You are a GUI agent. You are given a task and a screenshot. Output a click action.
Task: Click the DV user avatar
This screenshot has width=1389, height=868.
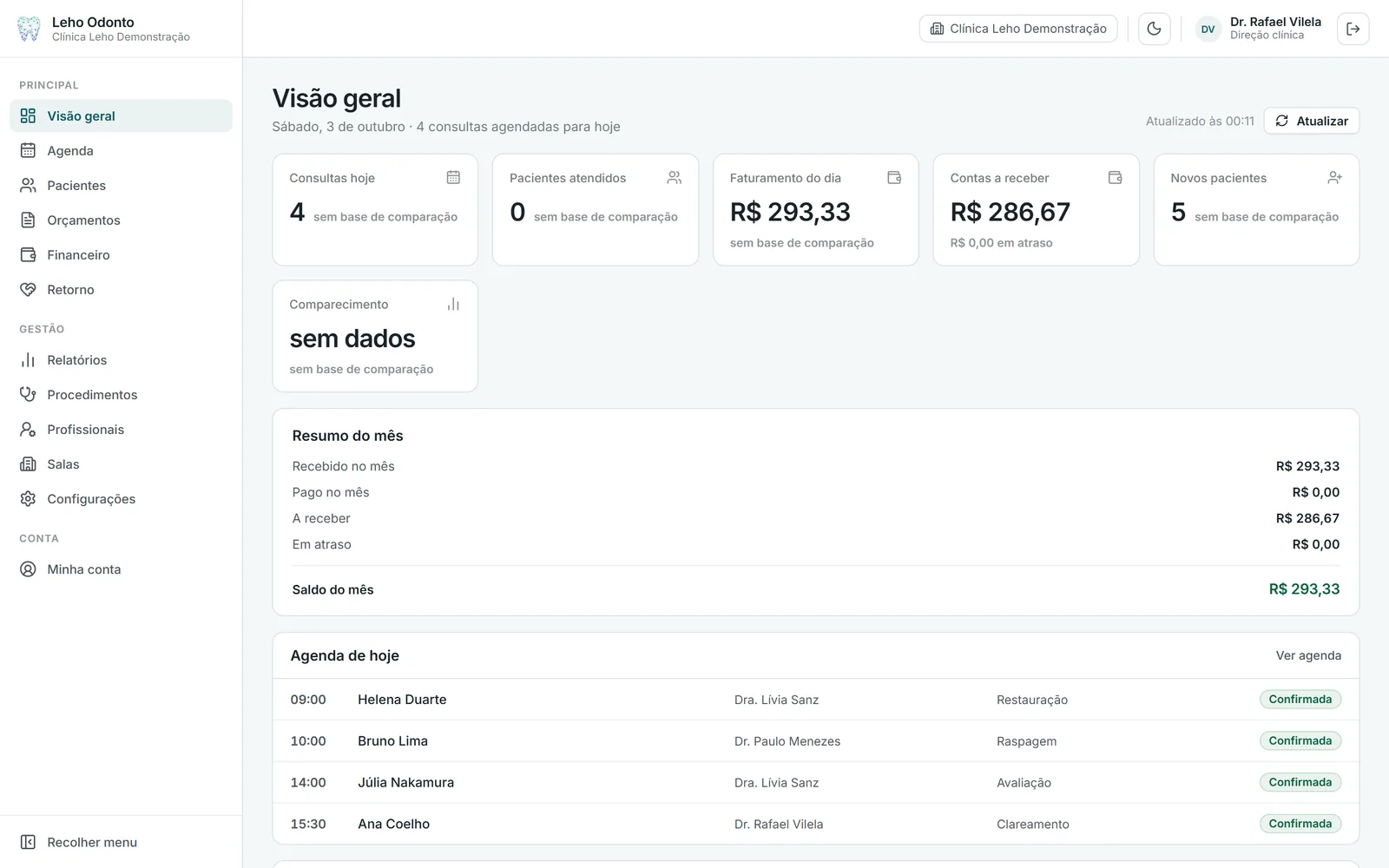(1208, 29)
